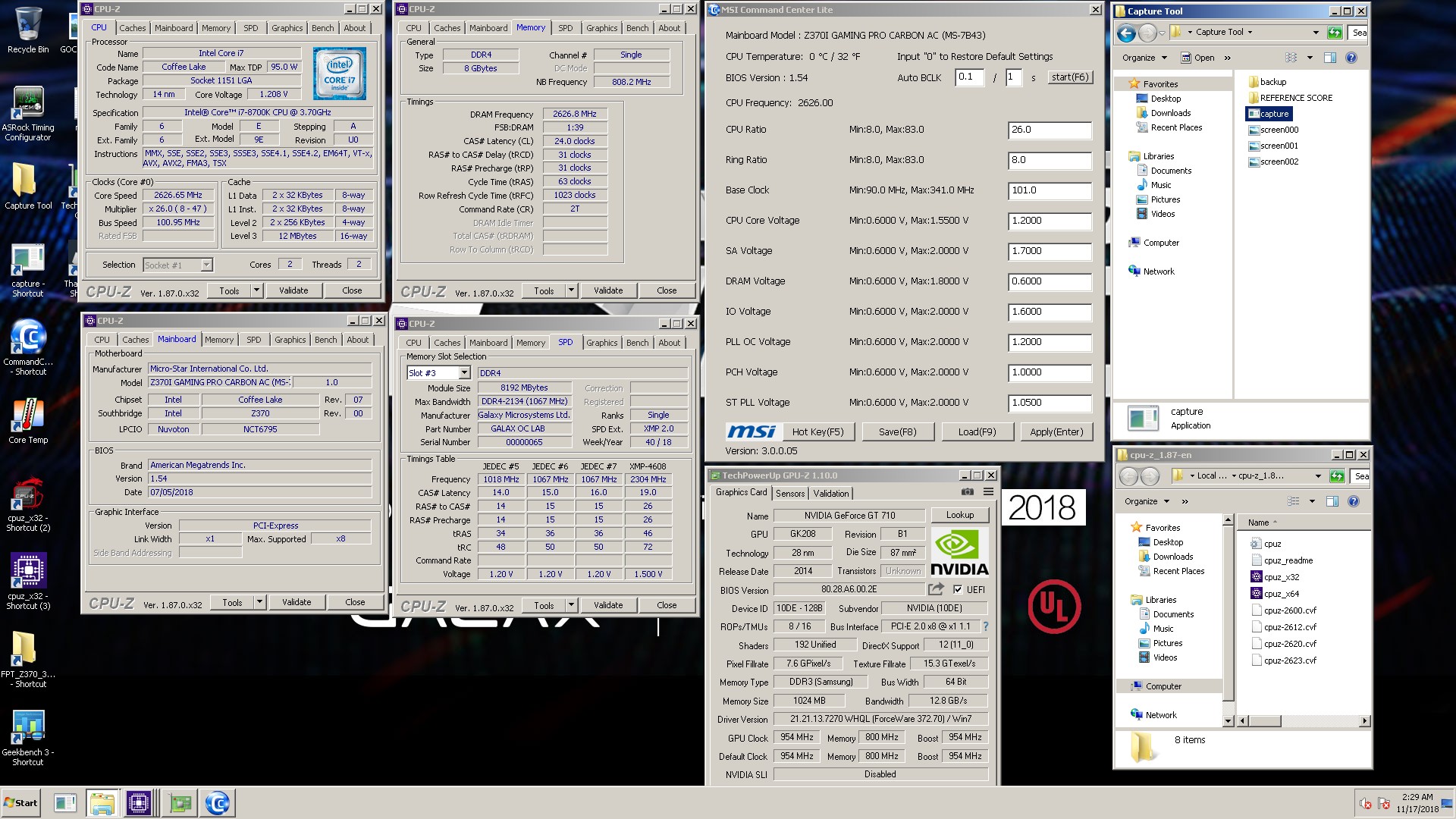
Task: Open ASRock Timing Configurator desktop icon
Action: point(28,114)
